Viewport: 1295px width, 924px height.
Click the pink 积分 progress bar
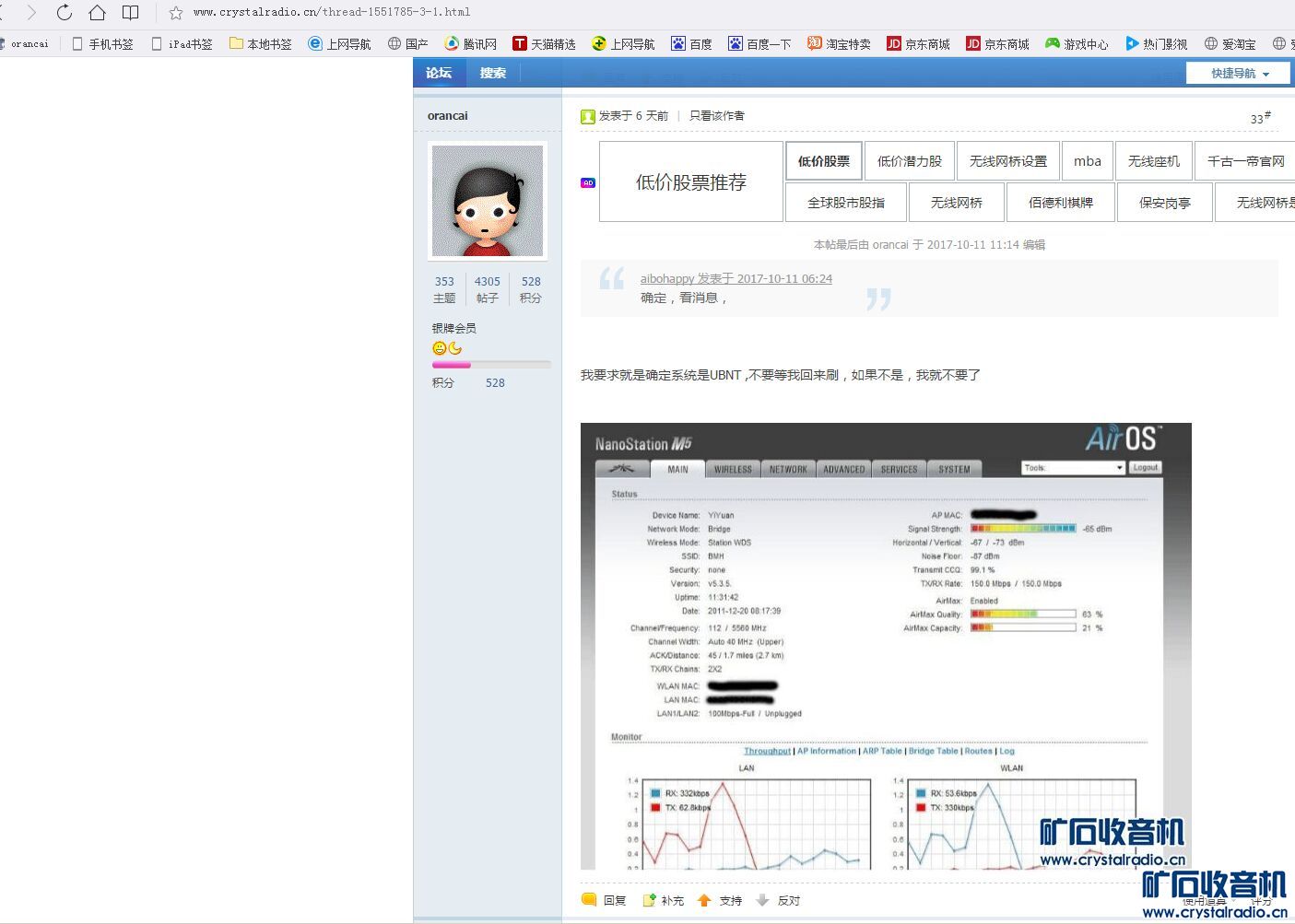(491, 365)
